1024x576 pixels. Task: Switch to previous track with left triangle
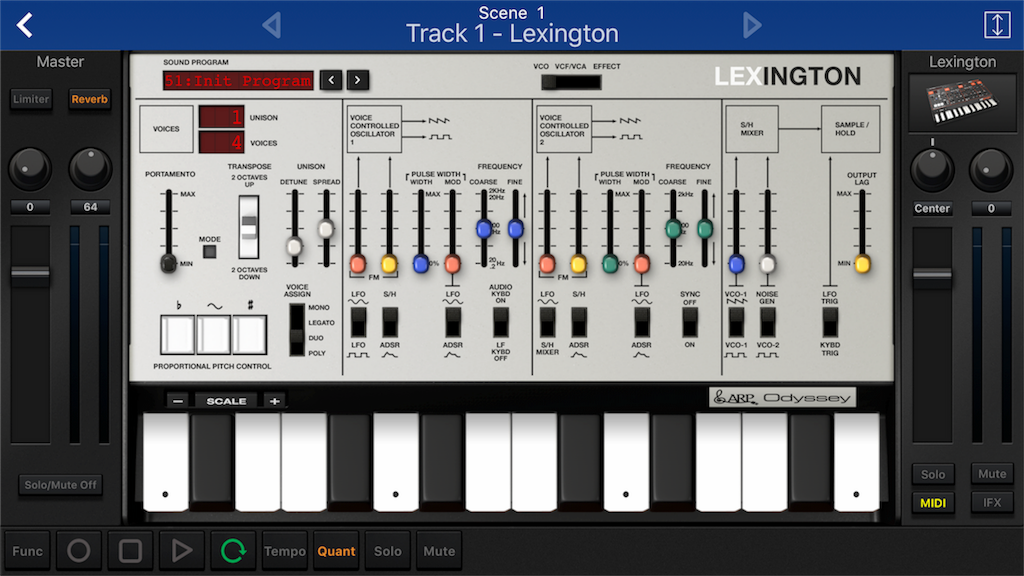(x=272, y=25)
